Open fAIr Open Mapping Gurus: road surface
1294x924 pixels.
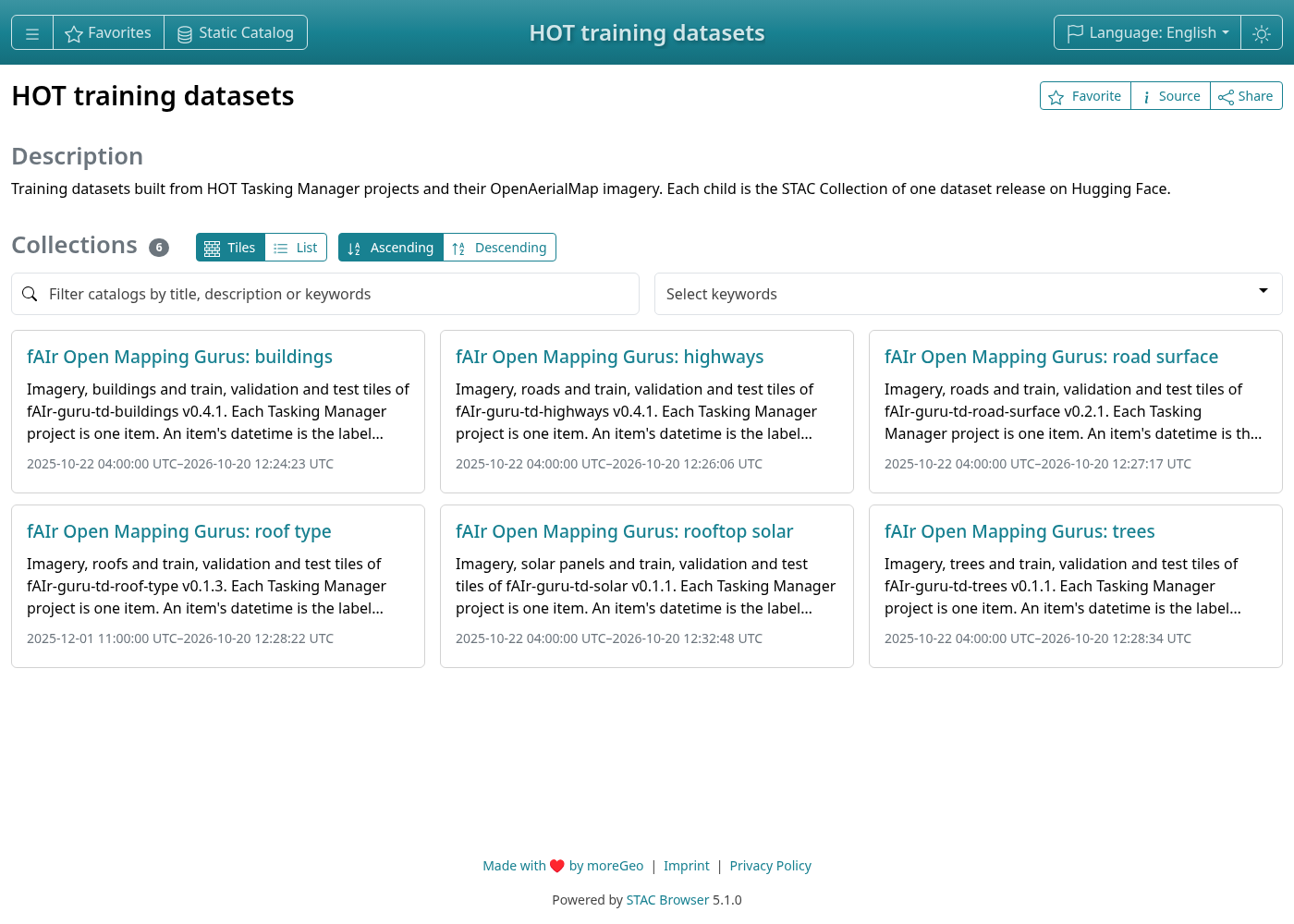[x=1051, y=357]
